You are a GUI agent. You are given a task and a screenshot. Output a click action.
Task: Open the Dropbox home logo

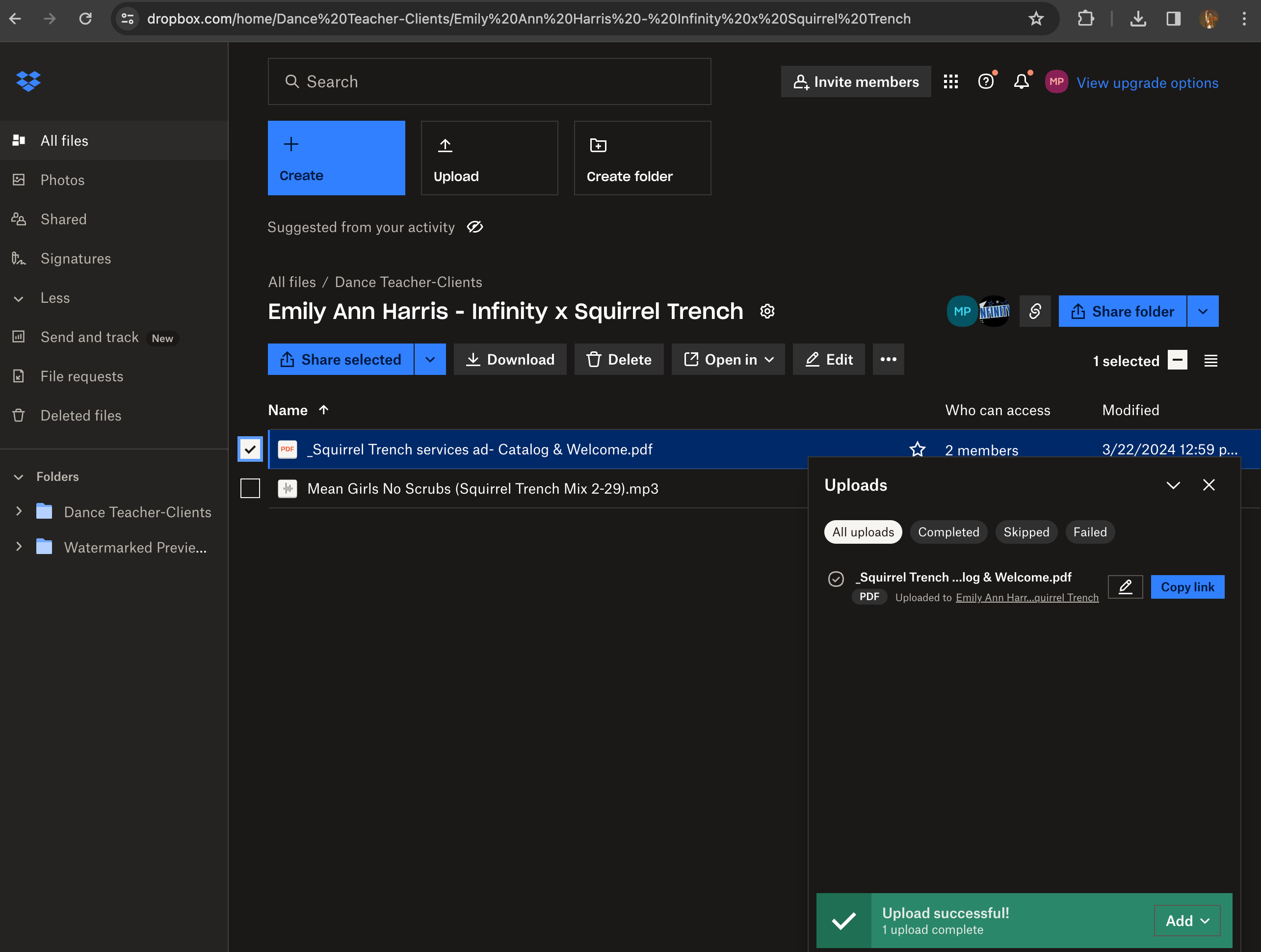pyautogui.click(x=28, y=81)
